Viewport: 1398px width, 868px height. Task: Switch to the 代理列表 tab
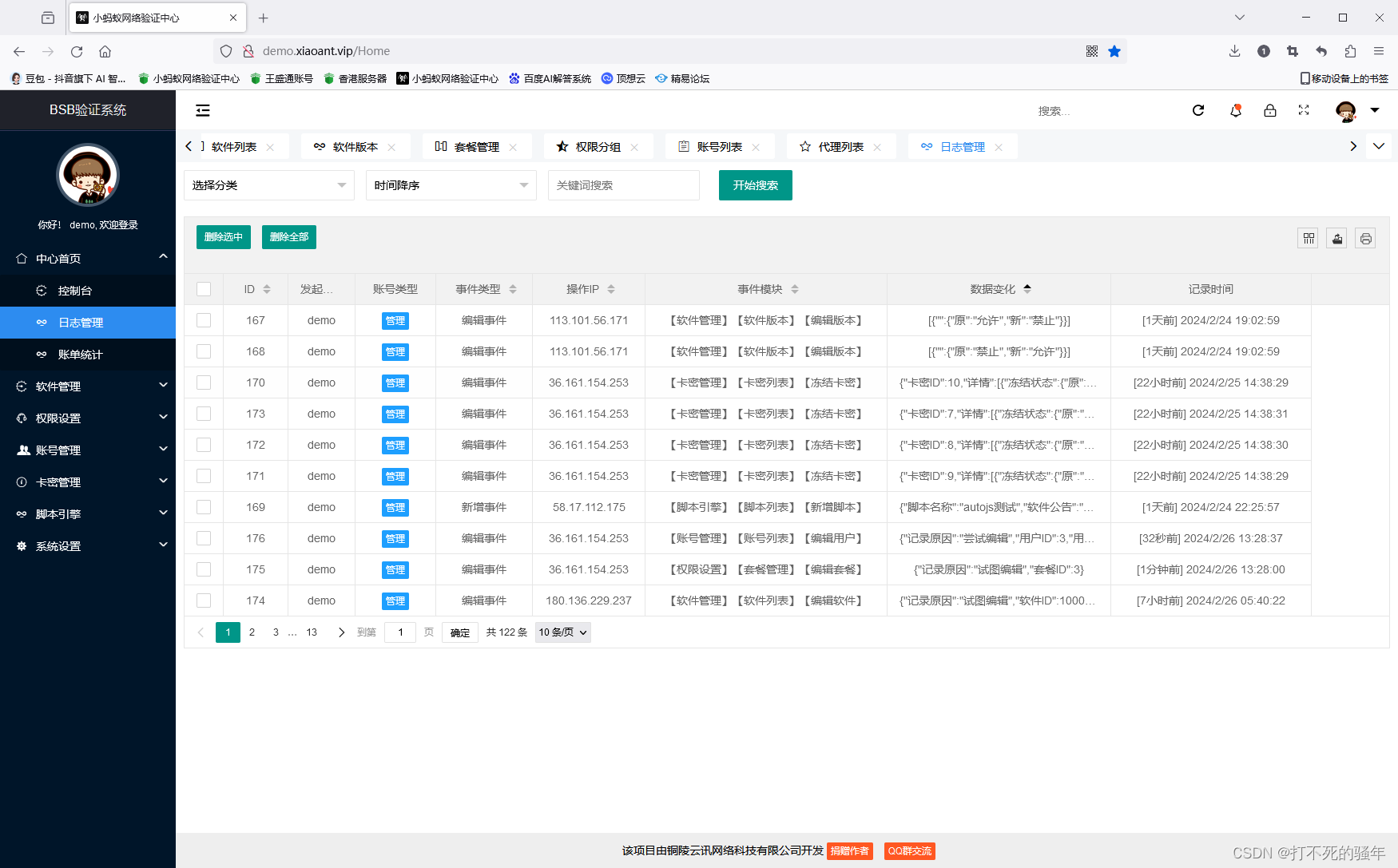tap(840, 147)
